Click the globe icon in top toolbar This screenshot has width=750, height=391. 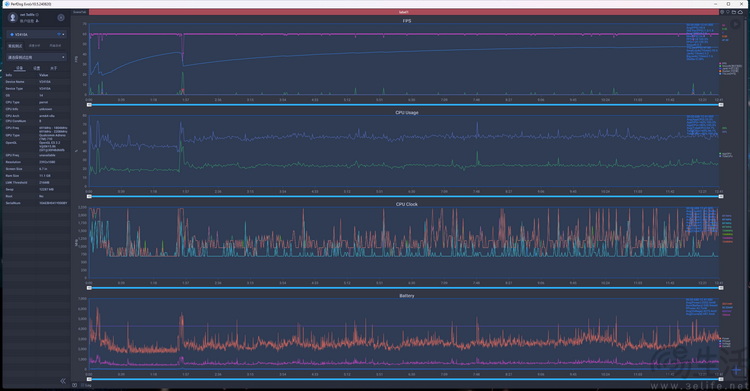(722, 12)
